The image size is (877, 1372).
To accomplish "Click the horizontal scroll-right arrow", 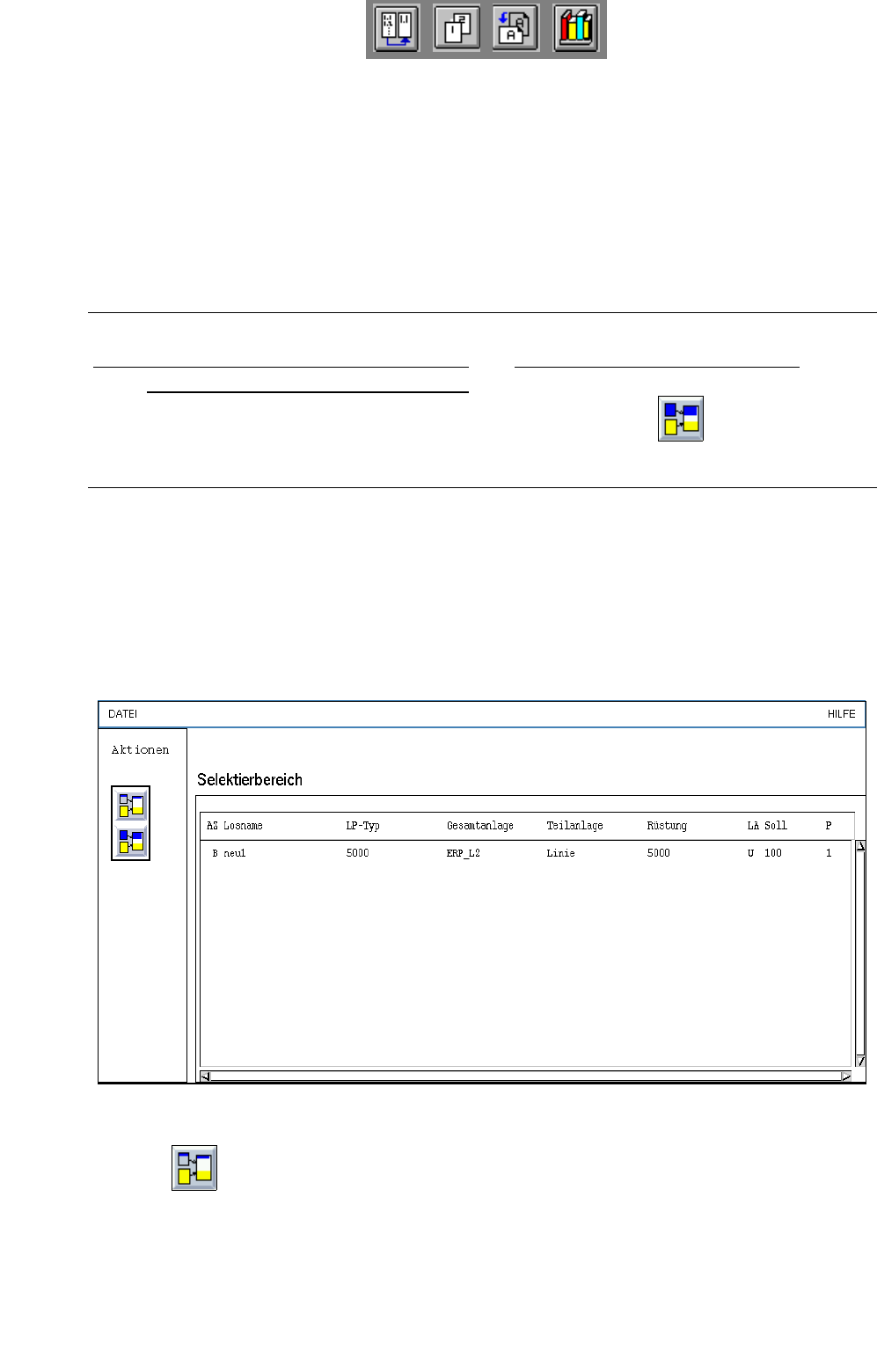I will click(x=846, y=1076).
